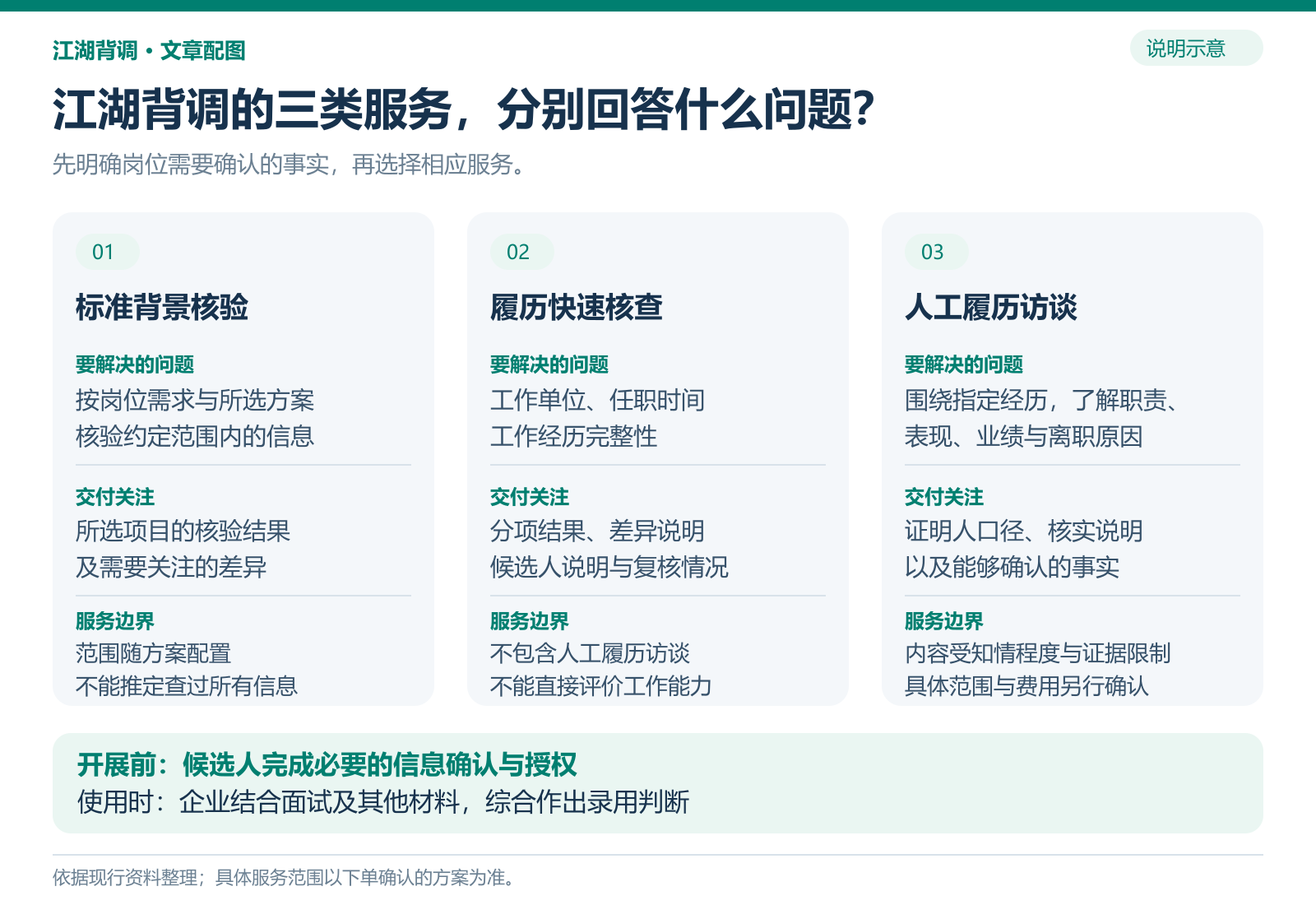Click the line 以及能够确认的事实
Screen dimensions: 1316x905
click(x=1012, y=567)
